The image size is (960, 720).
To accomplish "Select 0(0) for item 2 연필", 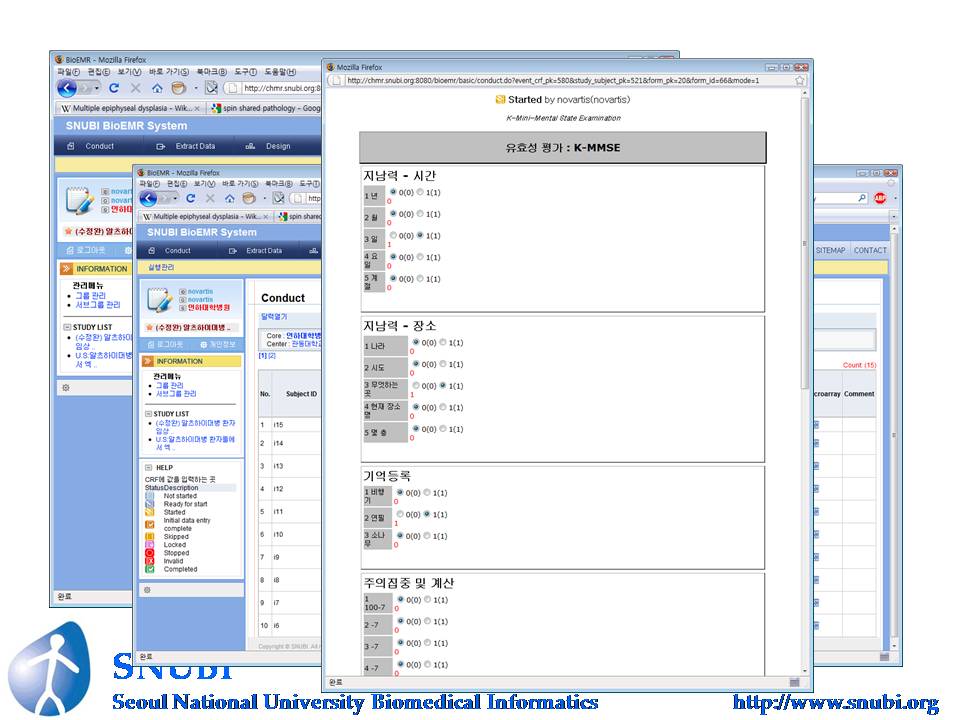I will [400, 514].
